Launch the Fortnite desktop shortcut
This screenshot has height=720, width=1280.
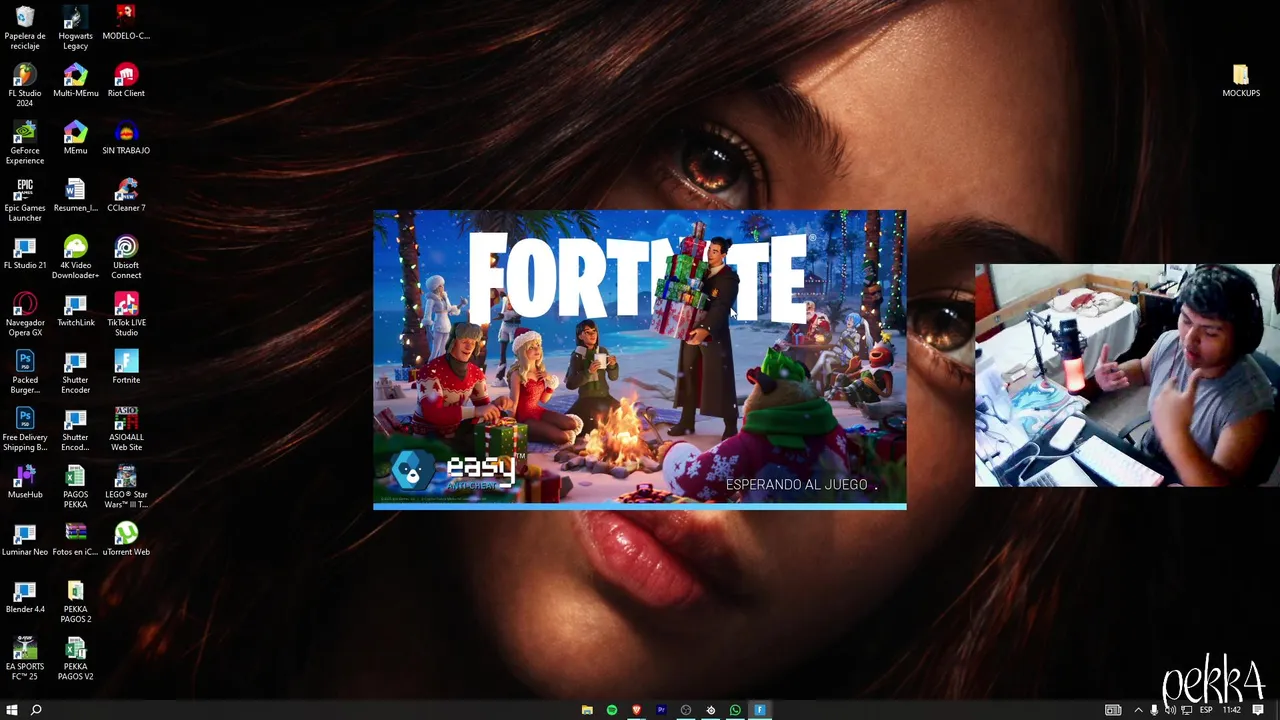[x=126, y=366]
